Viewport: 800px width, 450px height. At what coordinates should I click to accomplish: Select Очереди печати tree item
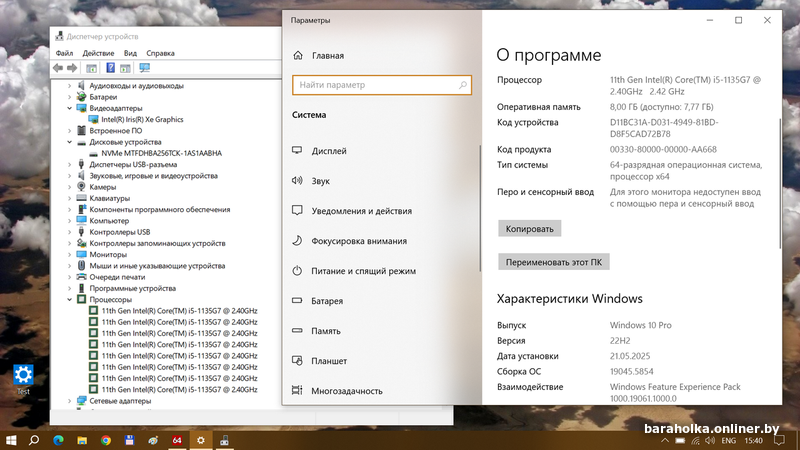click(x=117, y=277)
